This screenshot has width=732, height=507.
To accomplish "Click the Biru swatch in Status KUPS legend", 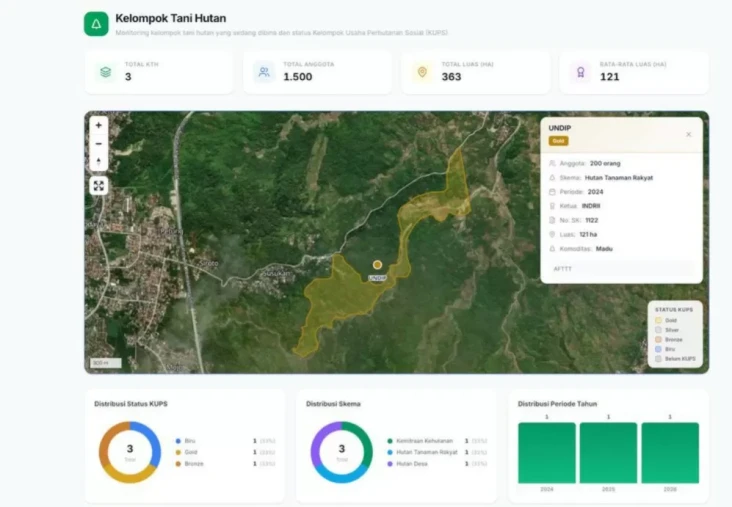I will coord(658,349).
